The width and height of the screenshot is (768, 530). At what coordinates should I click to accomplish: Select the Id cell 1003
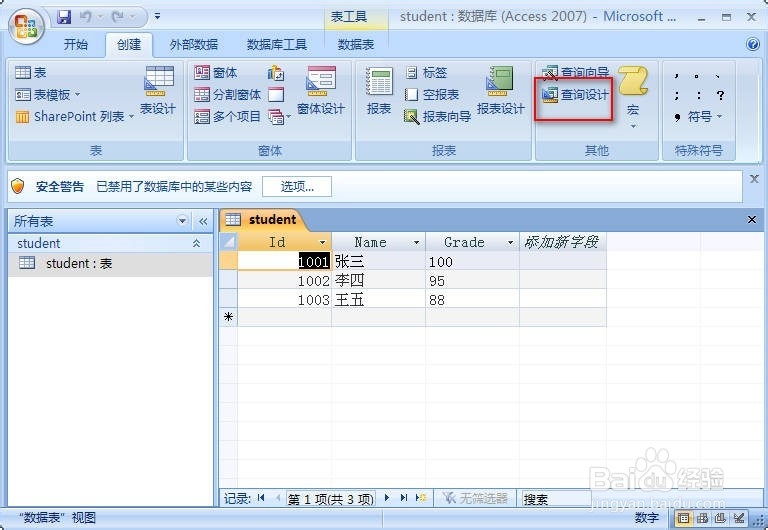coord(285,300)
